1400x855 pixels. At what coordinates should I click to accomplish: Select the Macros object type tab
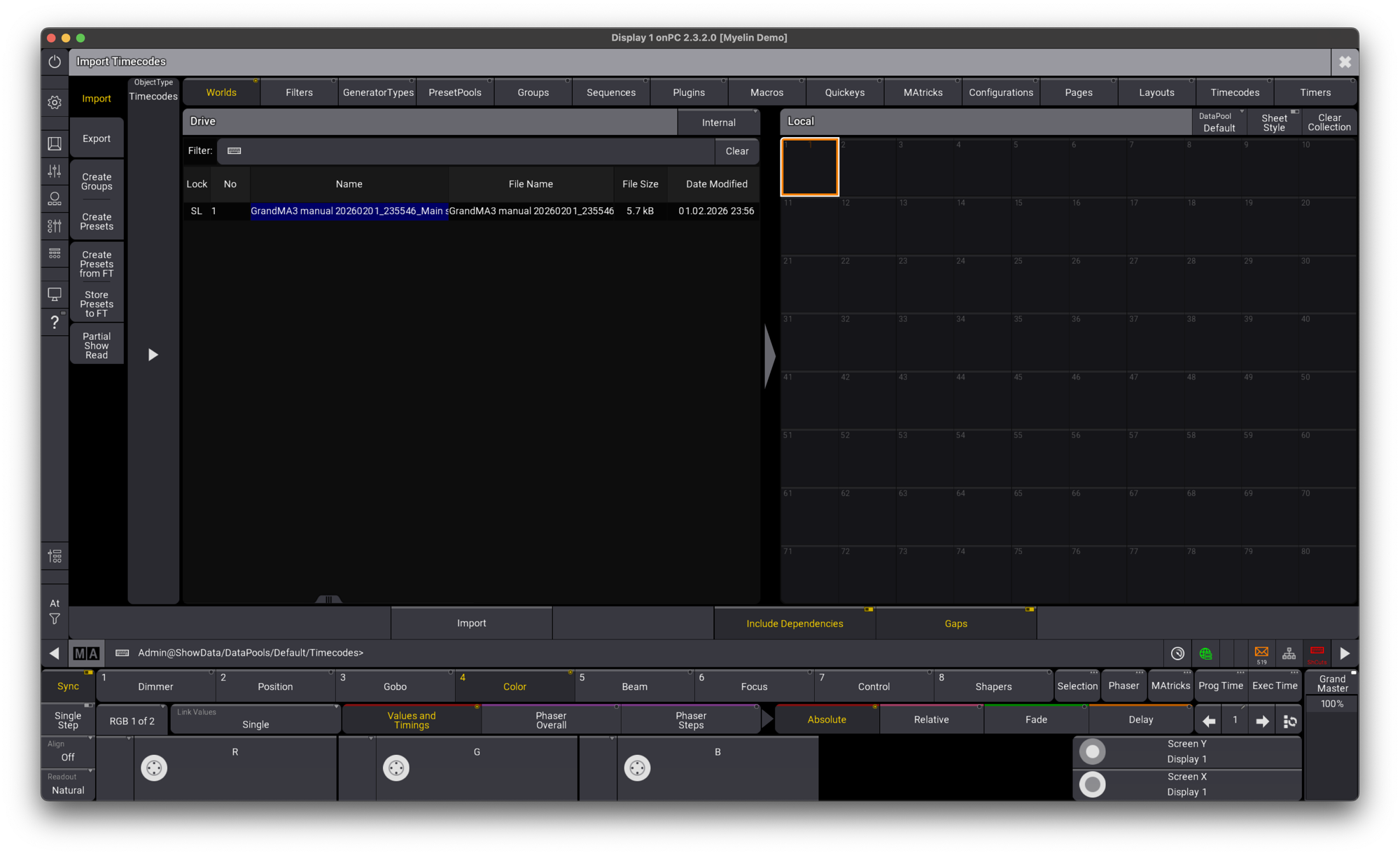766,92
